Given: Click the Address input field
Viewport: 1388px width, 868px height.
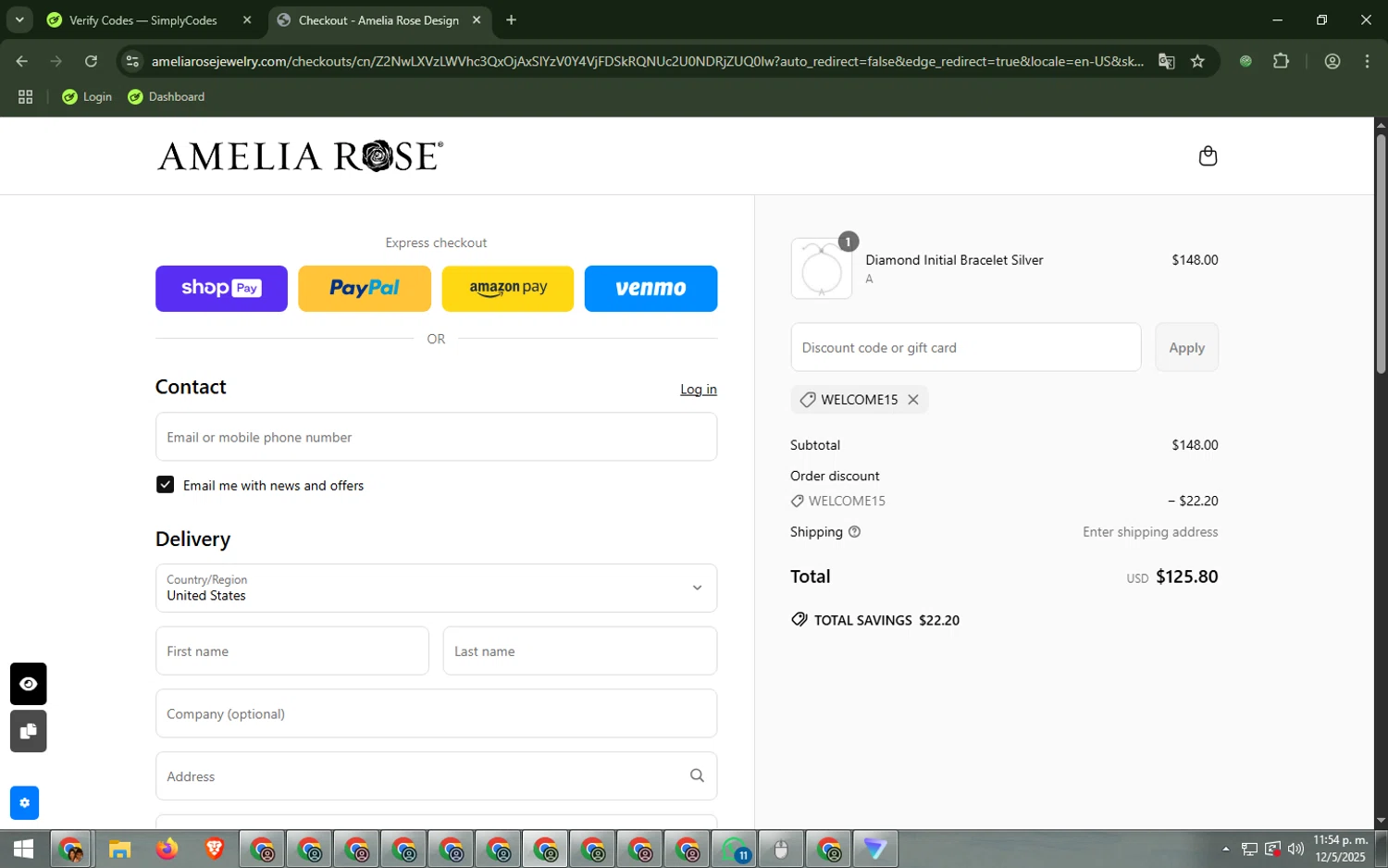Looking at the screenshot, I should point(436,775).
